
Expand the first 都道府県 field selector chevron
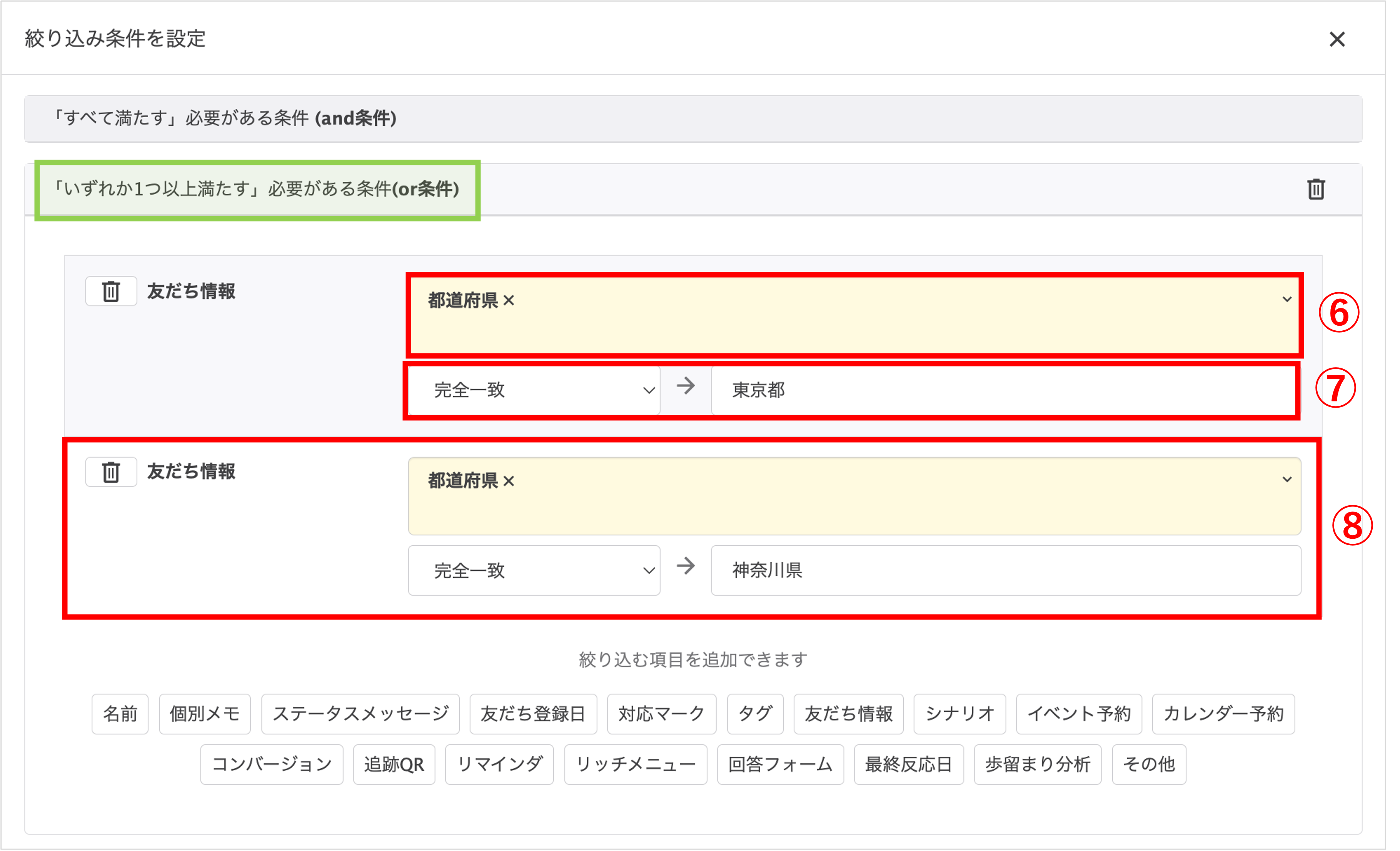coord(1287,300)
